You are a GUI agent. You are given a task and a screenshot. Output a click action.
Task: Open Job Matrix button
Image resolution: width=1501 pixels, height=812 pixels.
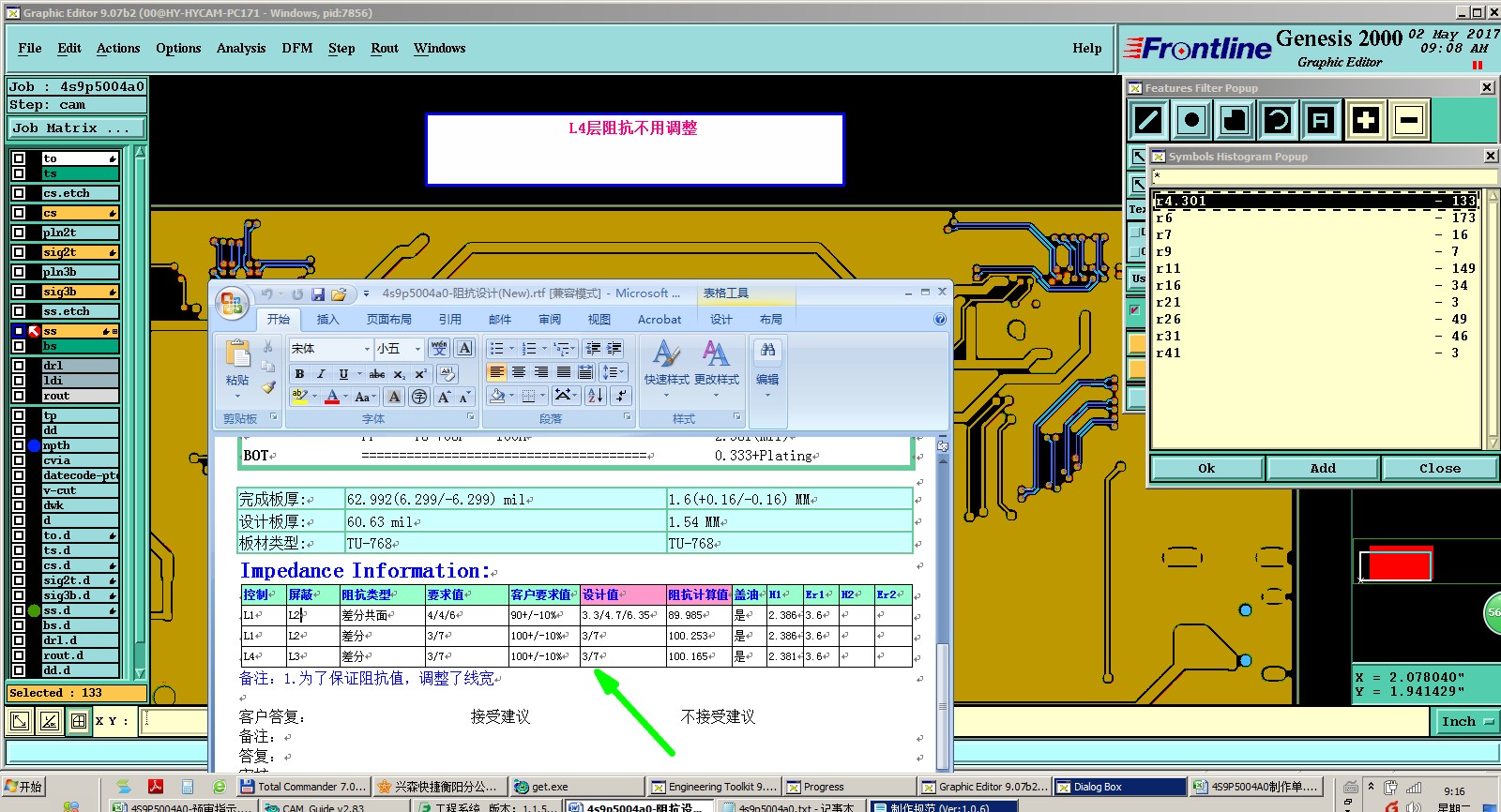tap(77, 128)
